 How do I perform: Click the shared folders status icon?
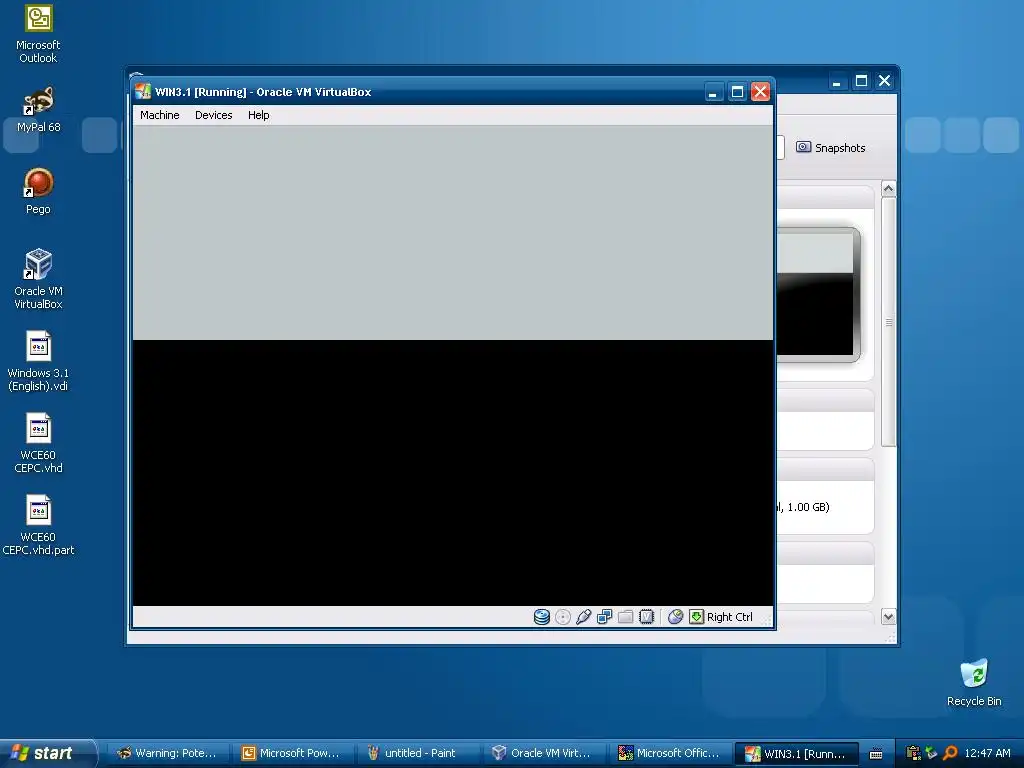point(625,616)
